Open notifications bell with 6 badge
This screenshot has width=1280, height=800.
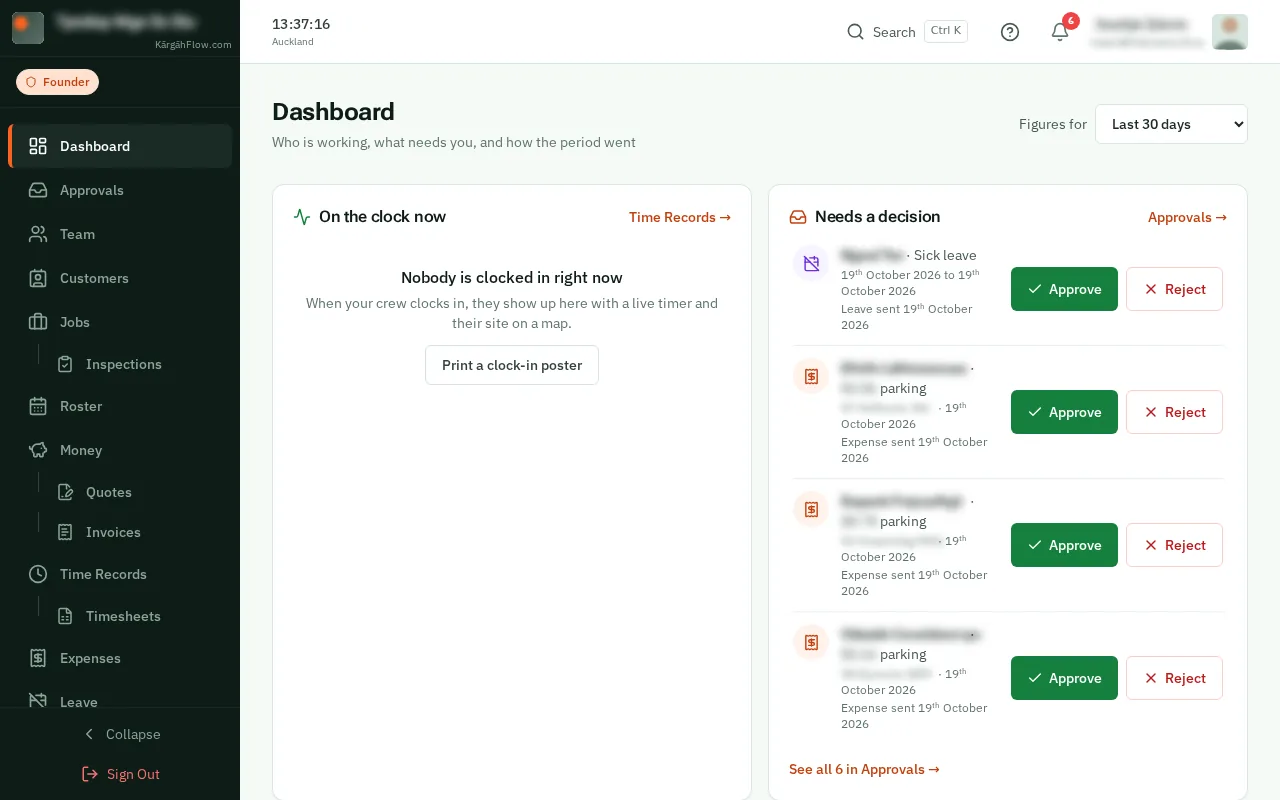pyautogui.click(x=1060, y=32)
